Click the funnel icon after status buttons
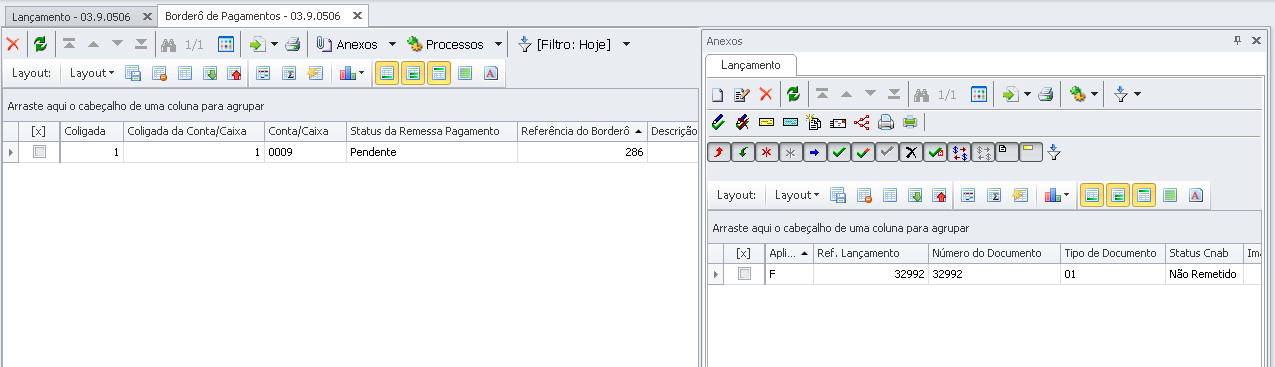The width and height of the screenshot is (1275, 367). [1054, 152]
